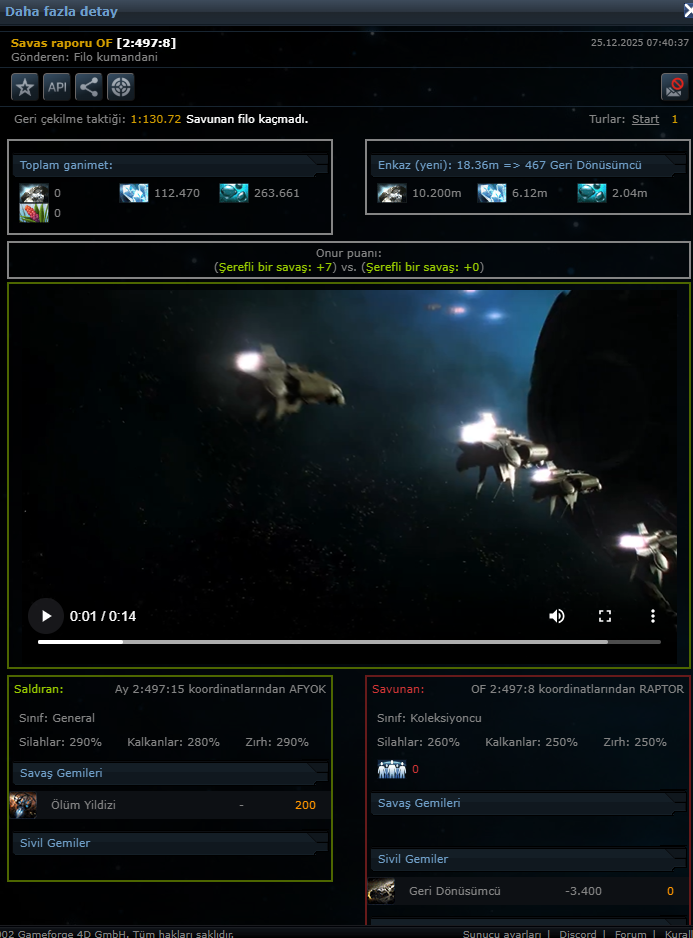Click the attacker class Sınıf: General

click(x=57, y=718)
